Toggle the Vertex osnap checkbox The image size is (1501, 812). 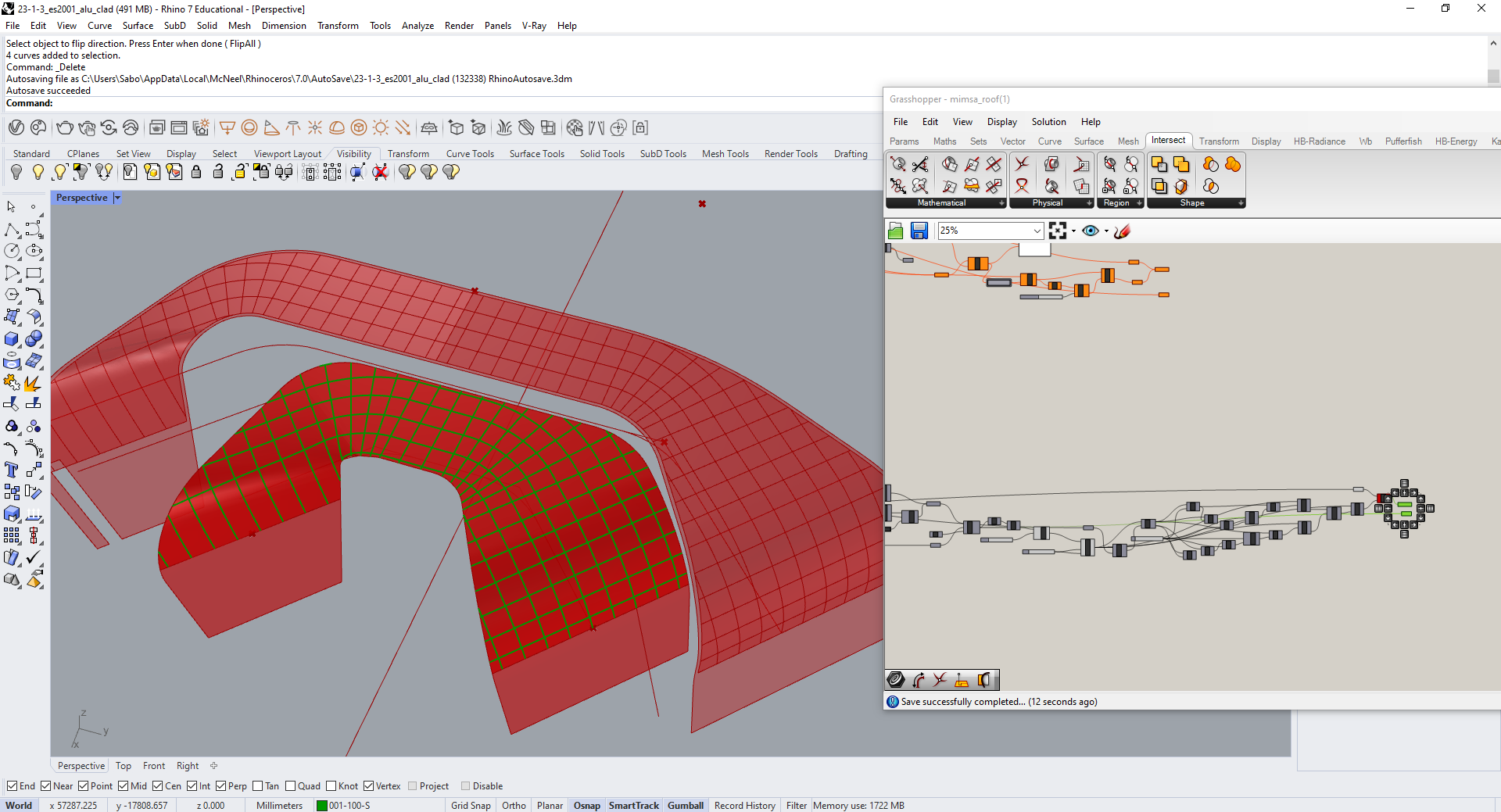pos(369,786)
